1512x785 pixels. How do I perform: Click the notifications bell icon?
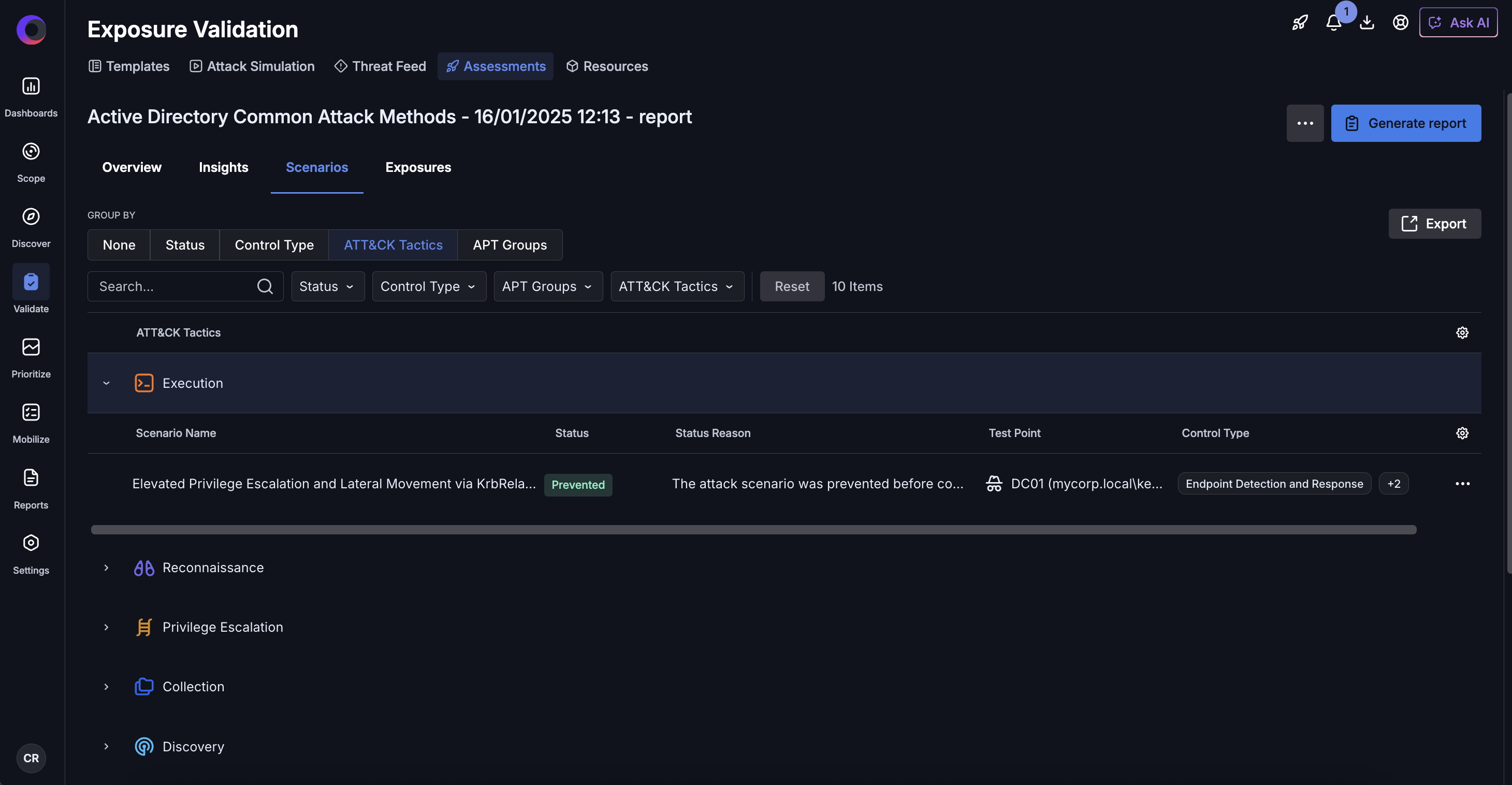coord(1333,23)
